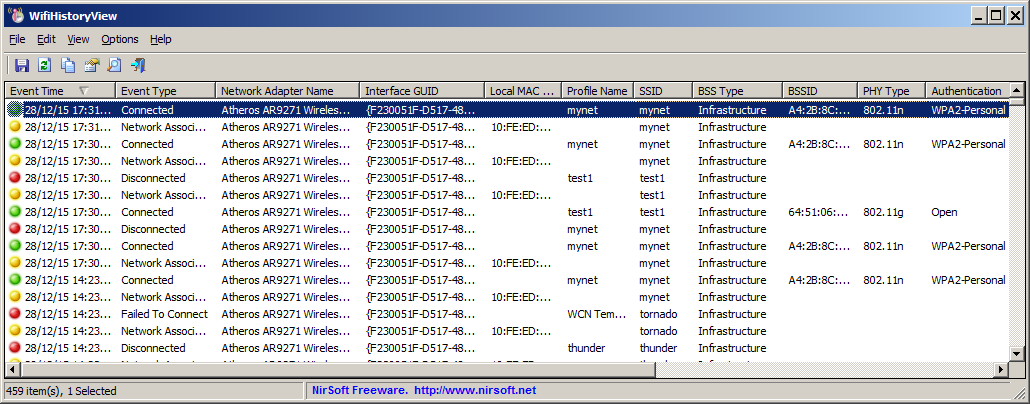1030x404 pixels.
Task: Sort by the Event Time column header
Action: coord(60,91)
